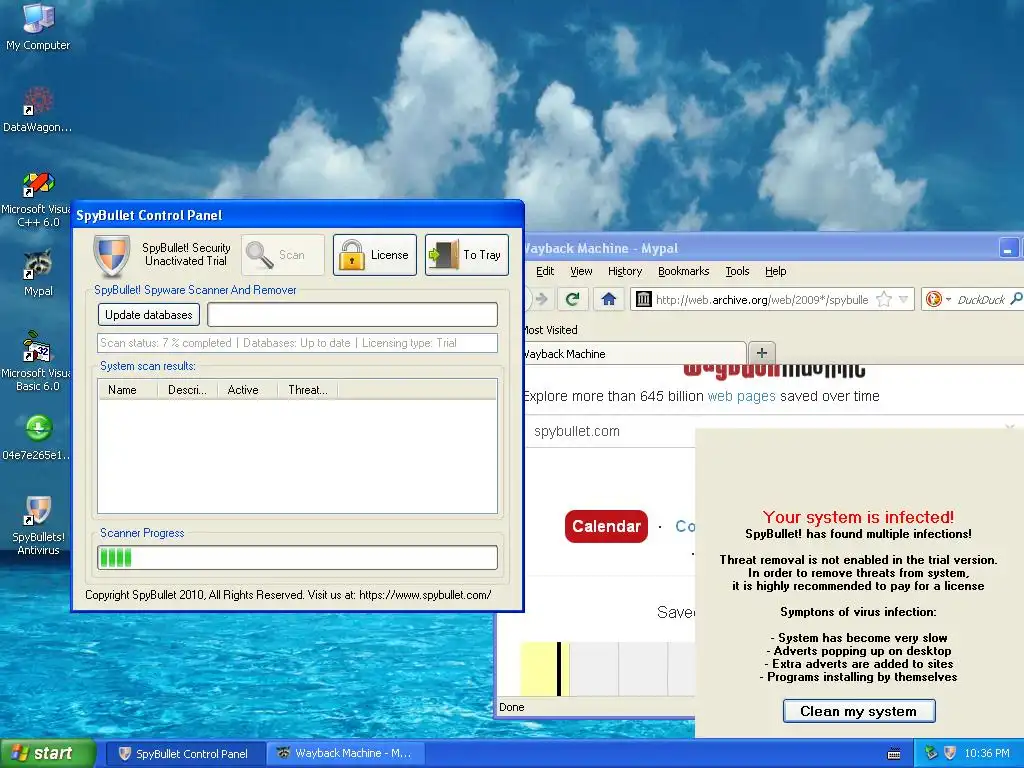The height and width of the screenshot is (768, 1024).
Task: Sort results by Threat... column
Action: coord(308,390)
